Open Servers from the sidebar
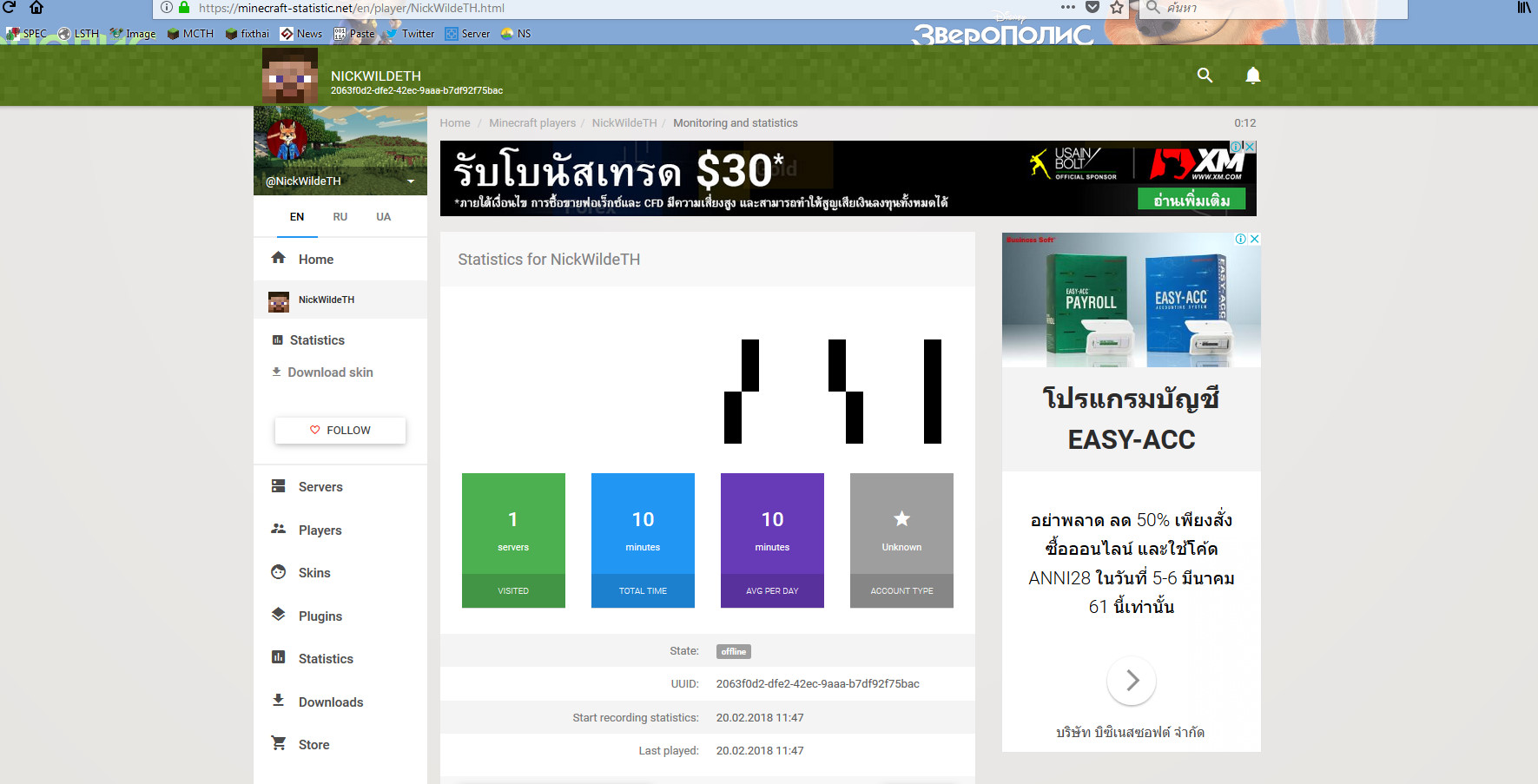Image resolution: width=1538 pixels, height=784 pixels. (320, 487)
